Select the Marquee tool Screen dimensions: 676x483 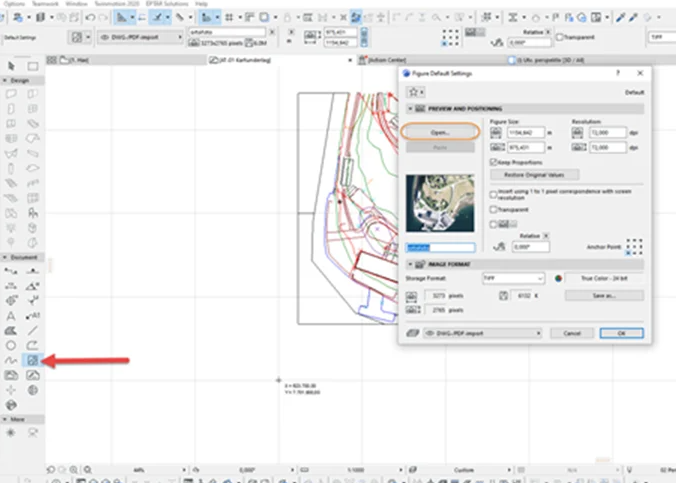pos(33,66)
